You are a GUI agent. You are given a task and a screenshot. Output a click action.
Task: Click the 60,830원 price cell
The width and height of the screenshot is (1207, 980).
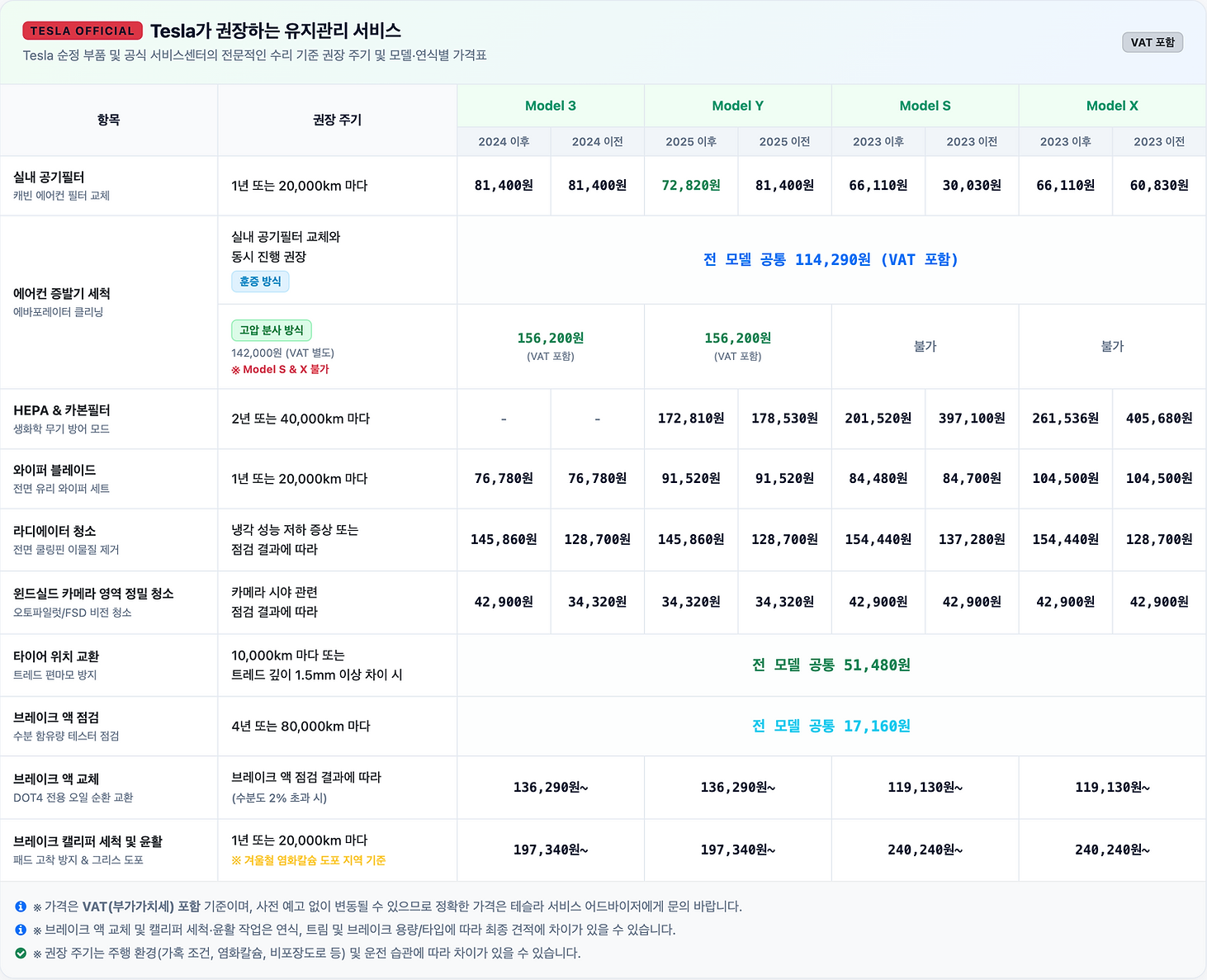[1160, 186]
